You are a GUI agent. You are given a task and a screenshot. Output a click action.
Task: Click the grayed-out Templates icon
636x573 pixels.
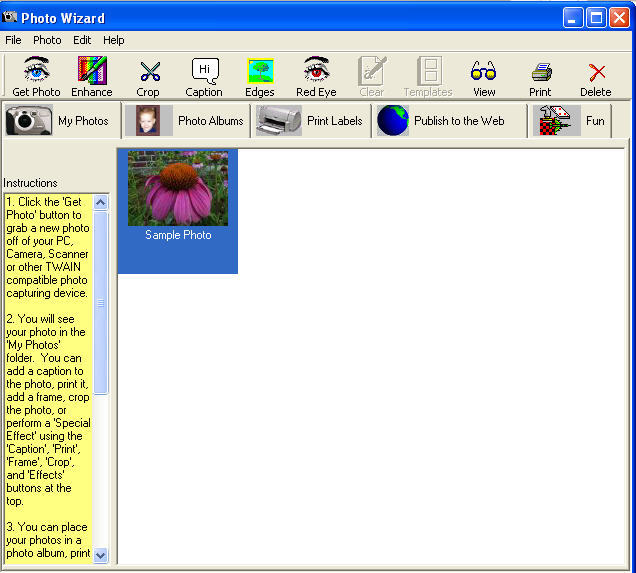point(430,71)
